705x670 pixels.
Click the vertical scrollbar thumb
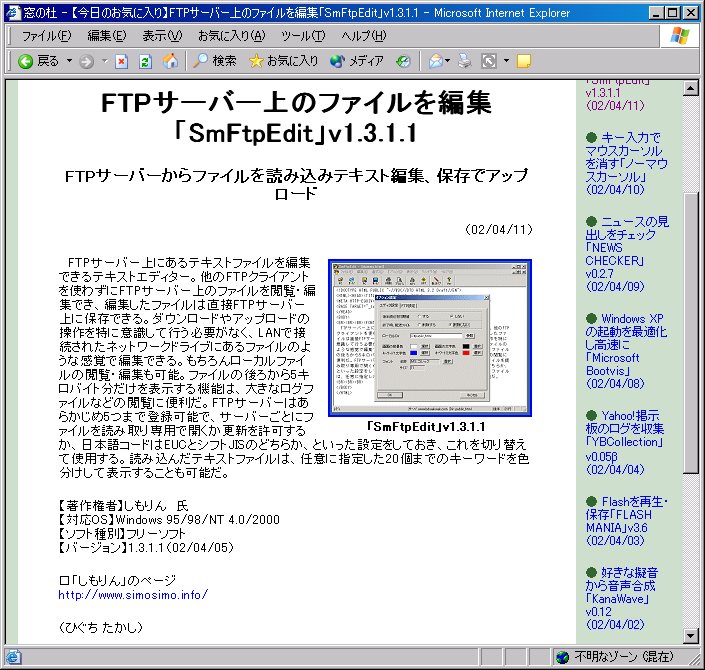tap(690, 333)
